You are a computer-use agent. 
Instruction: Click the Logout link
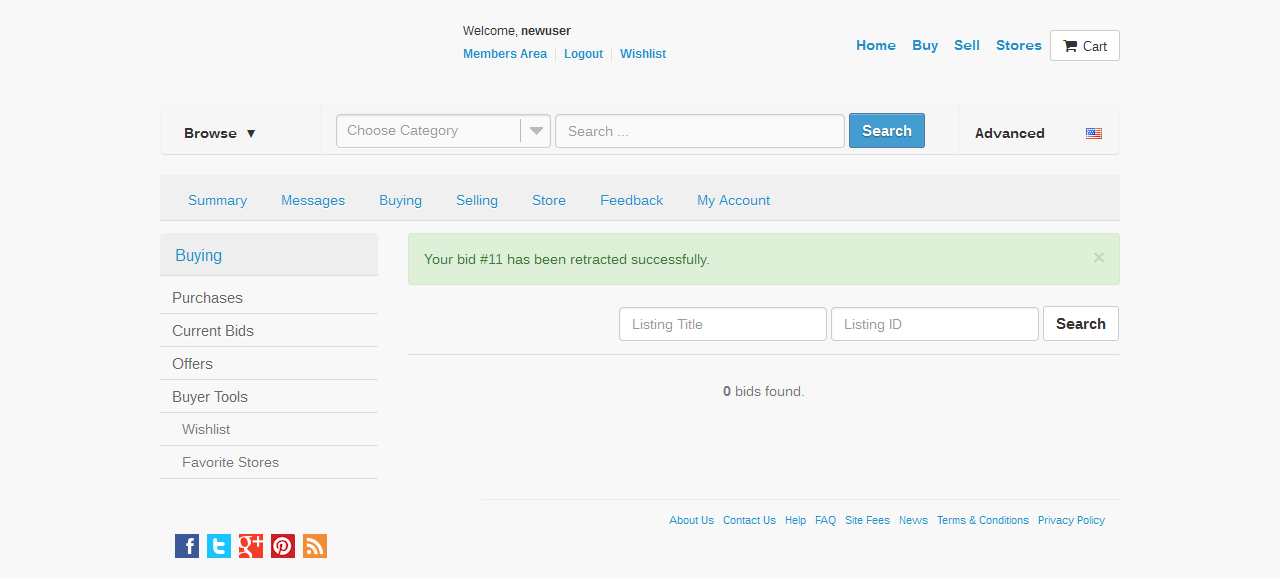click(x=583, y=54)
